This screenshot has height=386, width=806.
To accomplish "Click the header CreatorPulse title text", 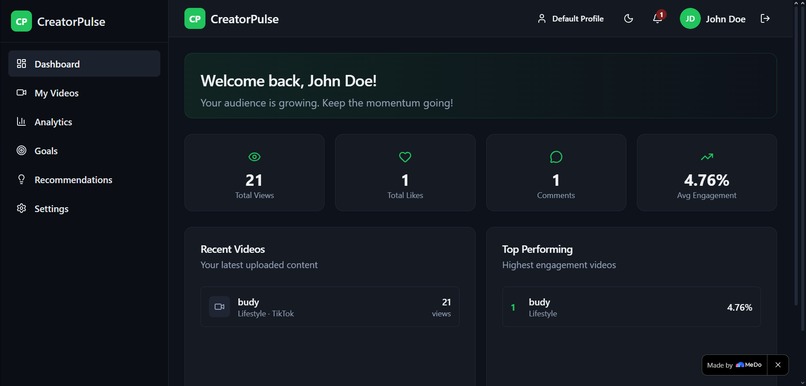I will pyautogui.click(x=245, y=20).
